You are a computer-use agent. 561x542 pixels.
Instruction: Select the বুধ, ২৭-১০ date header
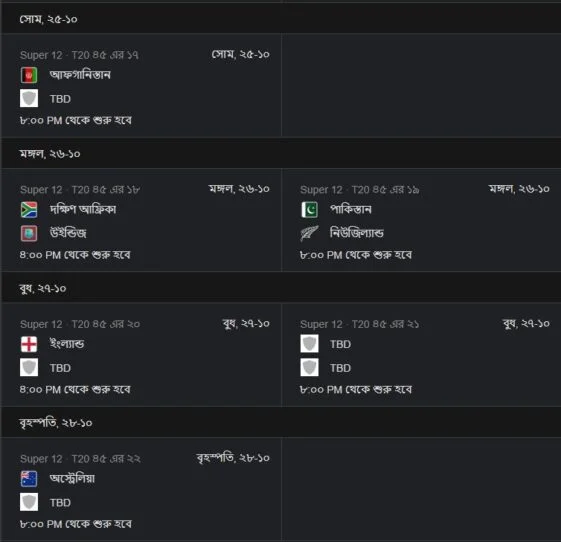coord(43,288)
